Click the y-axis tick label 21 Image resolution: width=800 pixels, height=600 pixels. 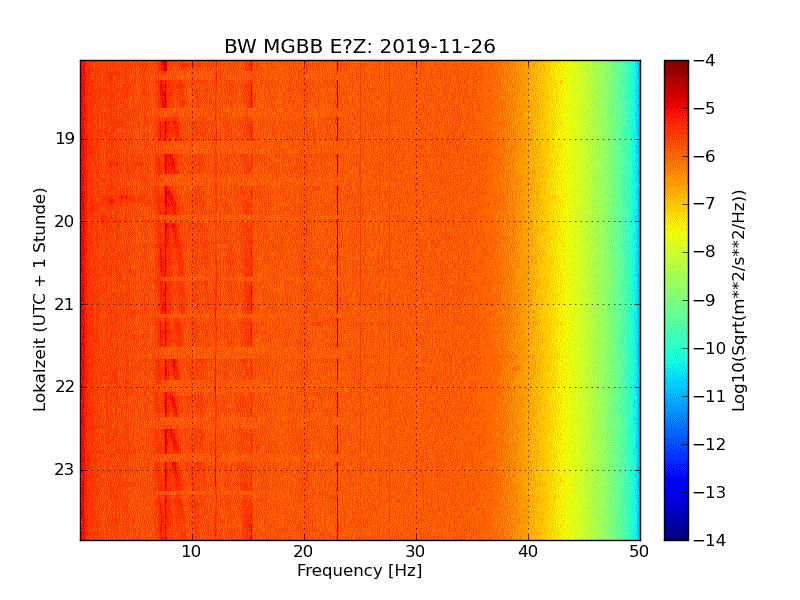point(65,305)
